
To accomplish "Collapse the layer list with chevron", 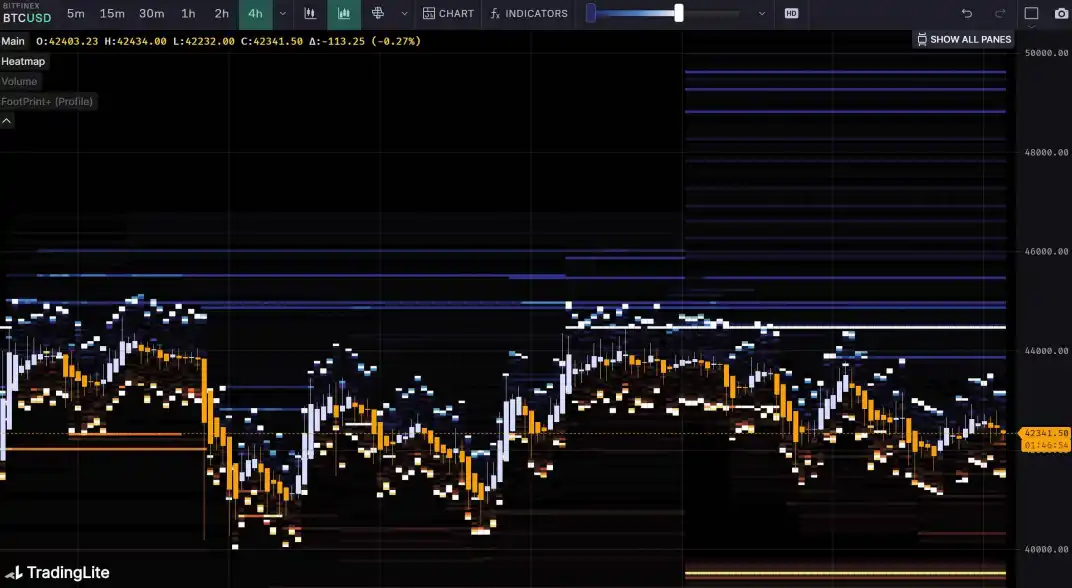I will pos(7,121).
